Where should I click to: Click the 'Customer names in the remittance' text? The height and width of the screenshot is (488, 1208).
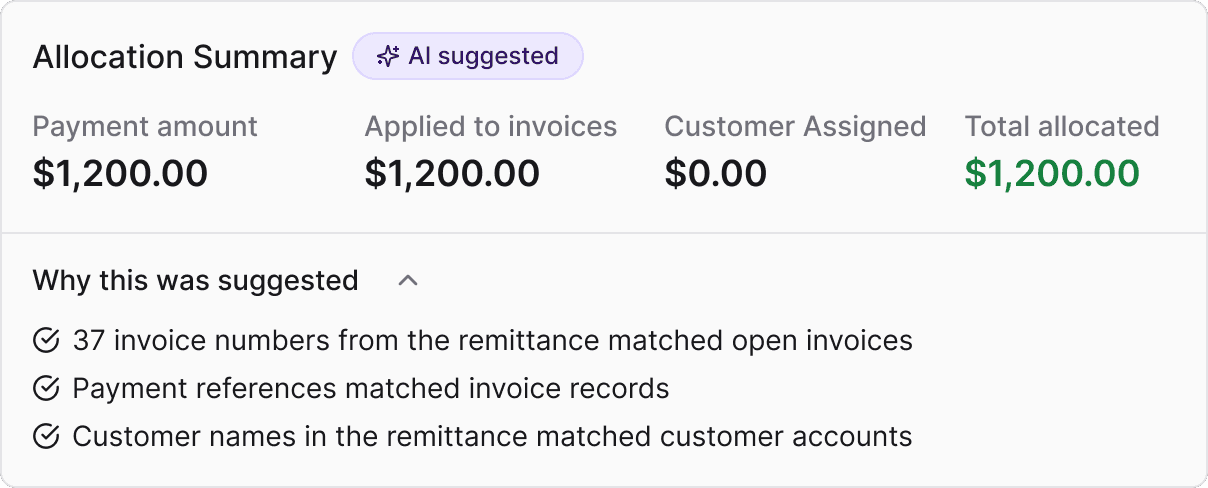[492, 436]
